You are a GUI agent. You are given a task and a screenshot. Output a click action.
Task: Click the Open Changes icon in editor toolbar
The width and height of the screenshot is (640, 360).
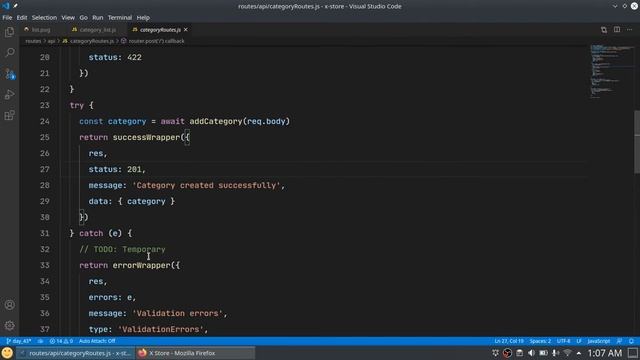(x=604, y=30)
